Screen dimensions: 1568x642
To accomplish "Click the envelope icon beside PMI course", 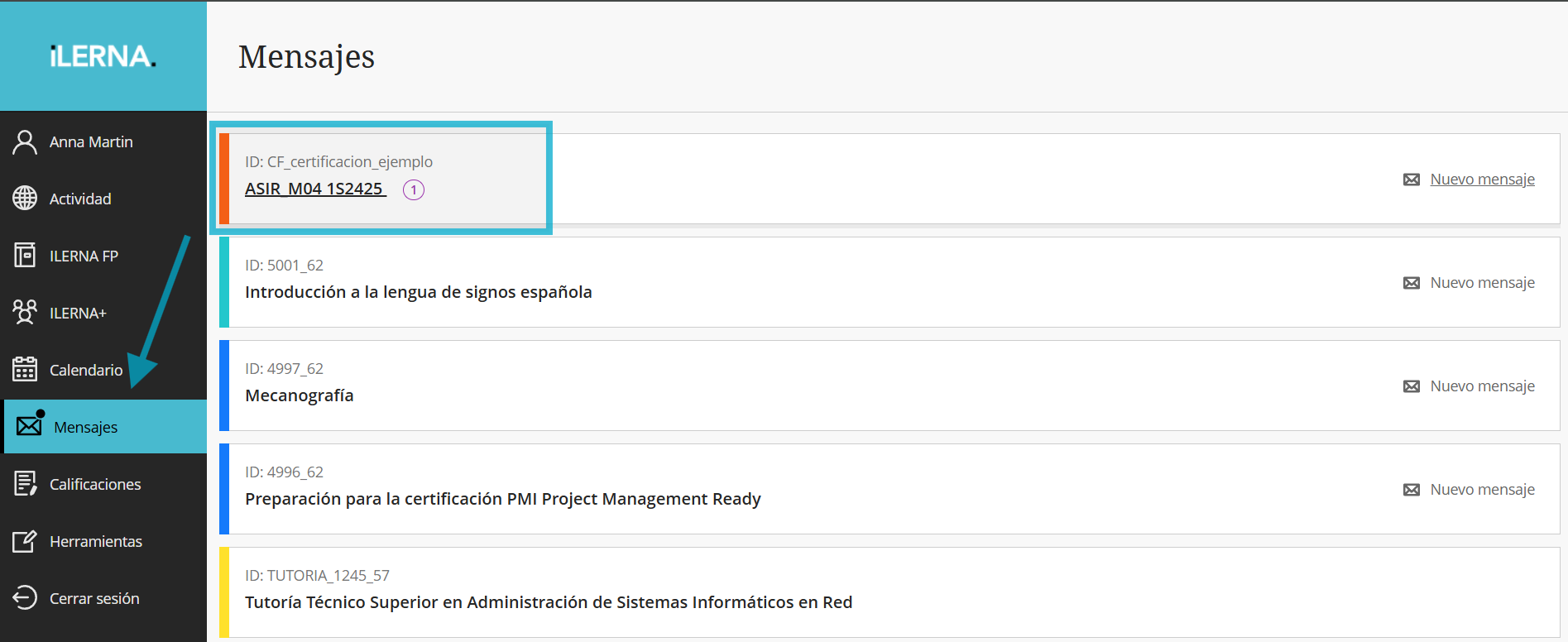I will (1412, 490).
